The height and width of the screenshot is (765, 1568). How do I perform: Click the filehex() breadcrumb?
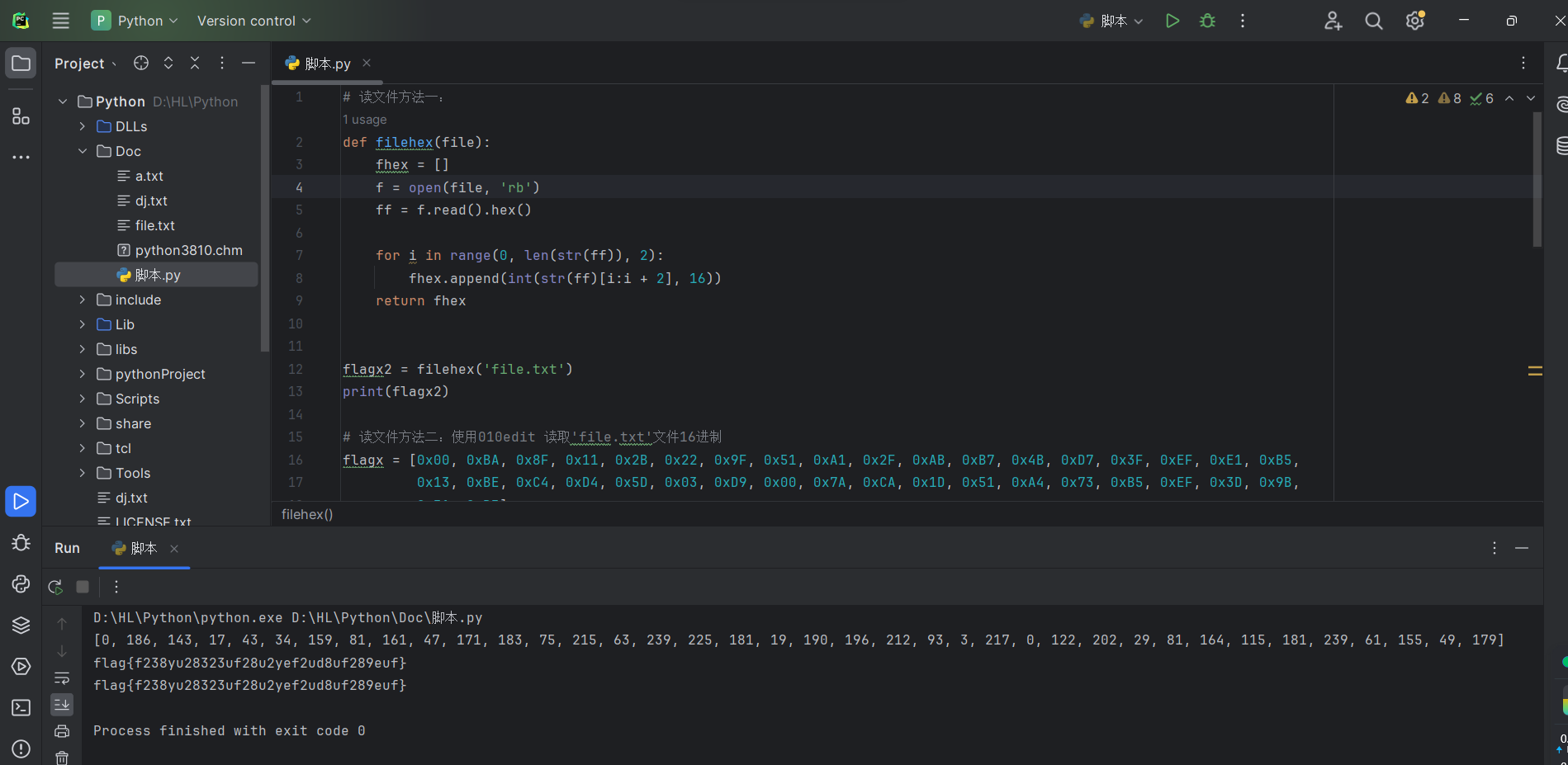pos(307,514)
